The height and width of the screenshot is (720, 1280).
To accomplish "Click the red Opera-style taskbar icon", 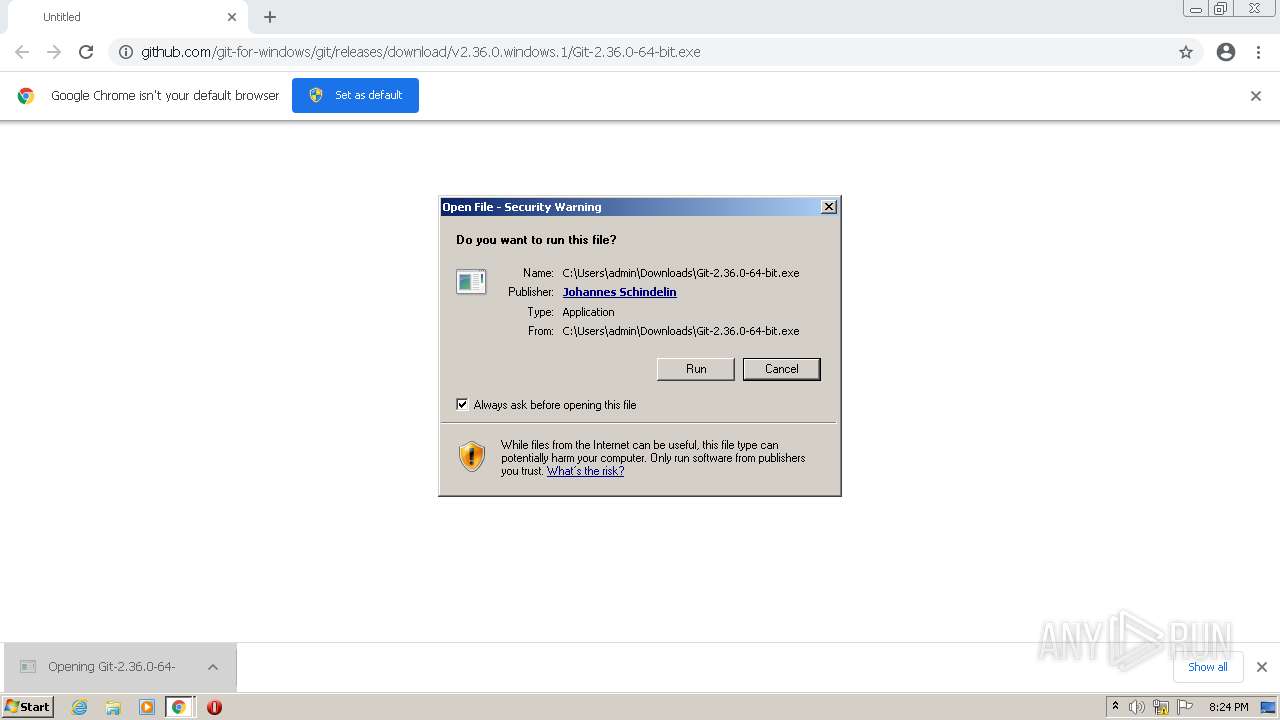I will point(214,707).
